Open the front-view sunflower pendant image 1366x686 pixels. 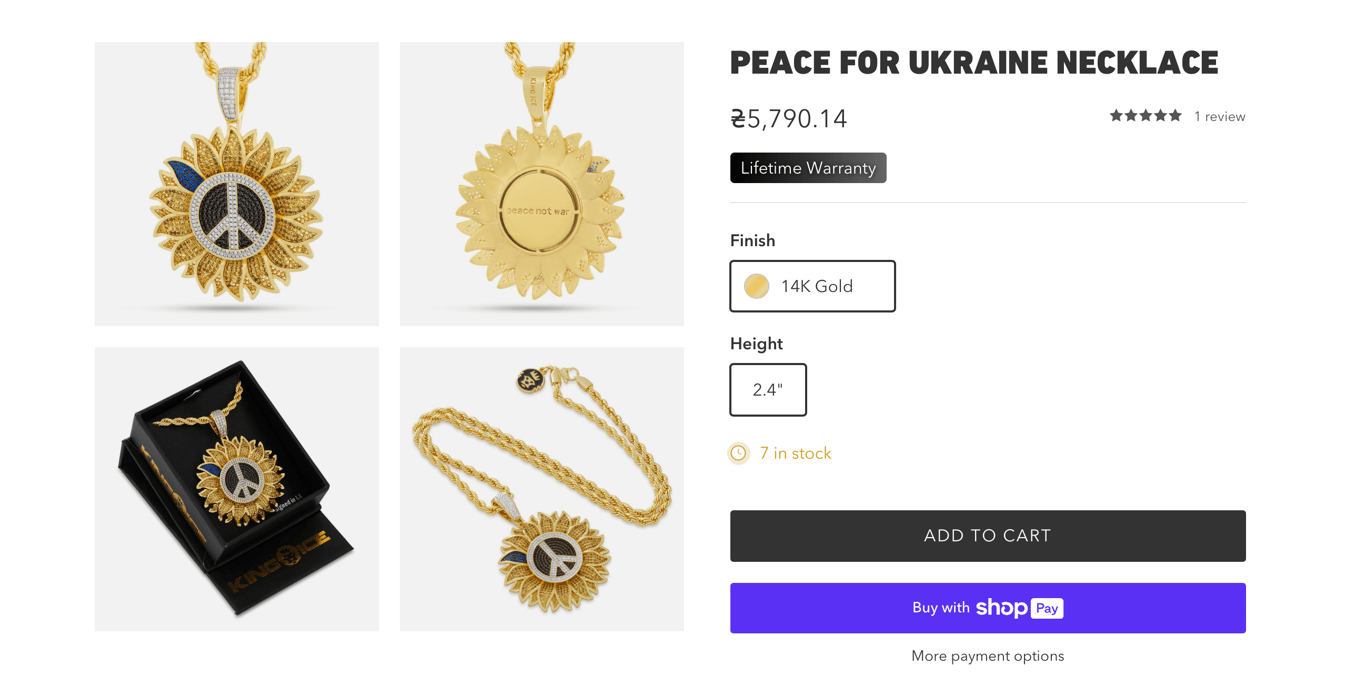pyautogui.click(x=237, y=184)
